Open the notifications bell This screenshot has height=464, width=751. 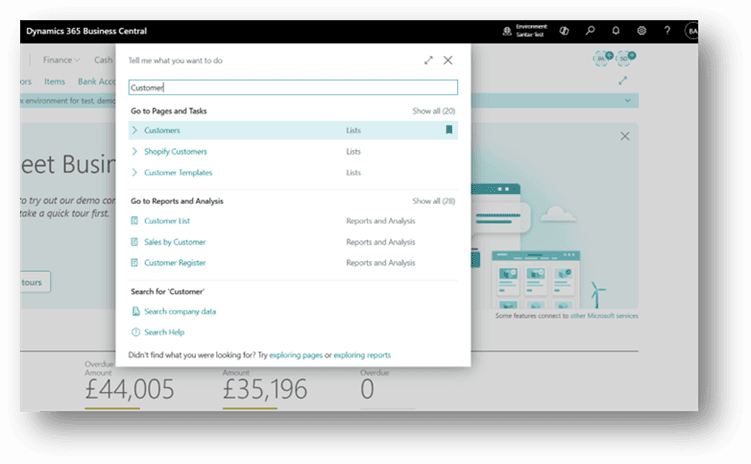point(616,31)
